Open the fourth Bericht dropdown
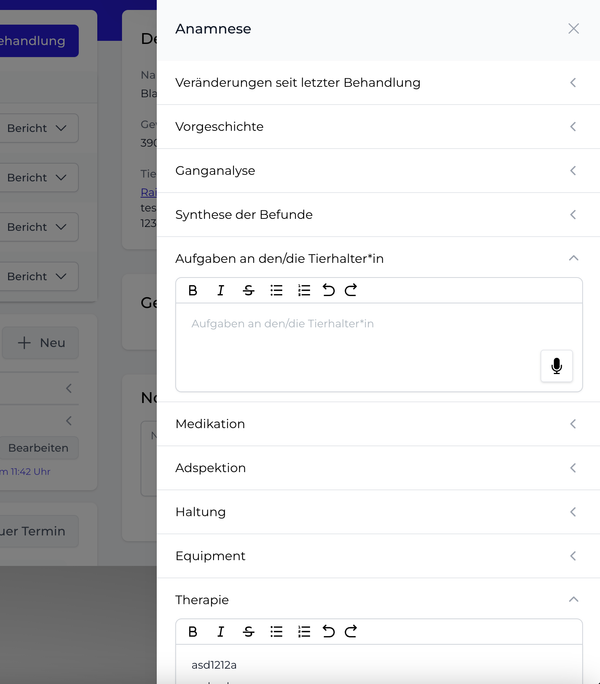This screenshot has width=600, height=684. pos(38,276)
